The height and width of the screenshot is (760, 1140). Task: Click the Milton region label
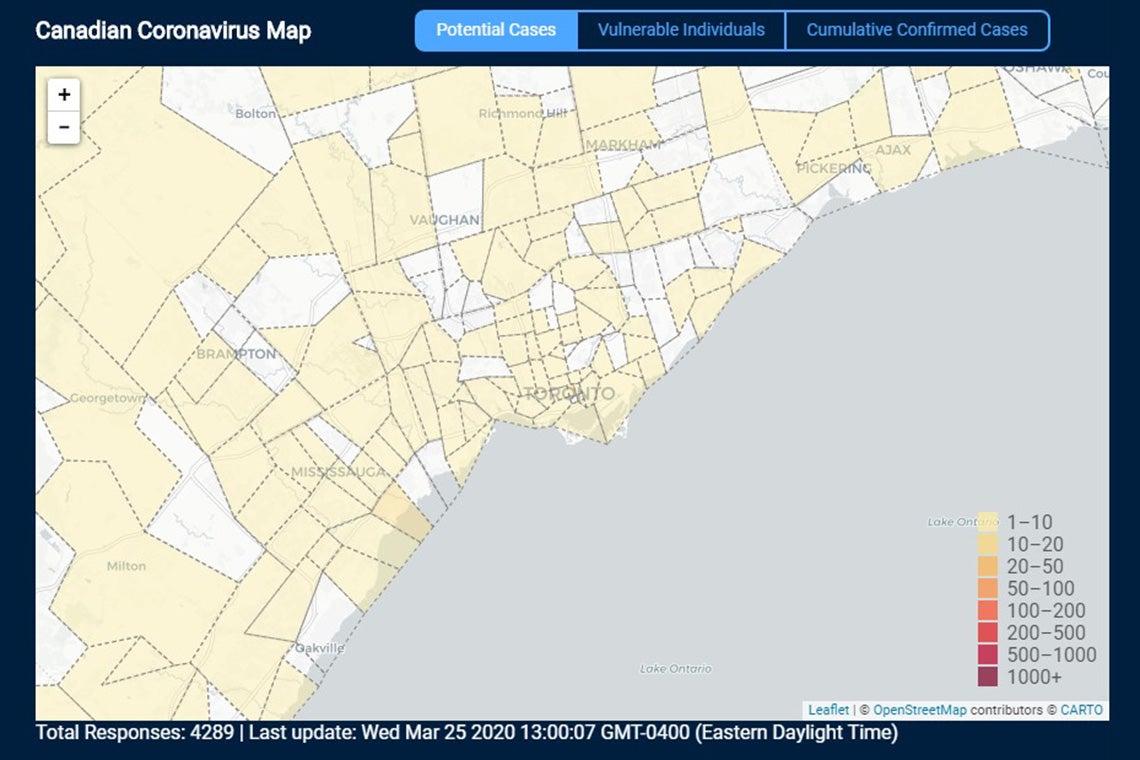(126, 566)
